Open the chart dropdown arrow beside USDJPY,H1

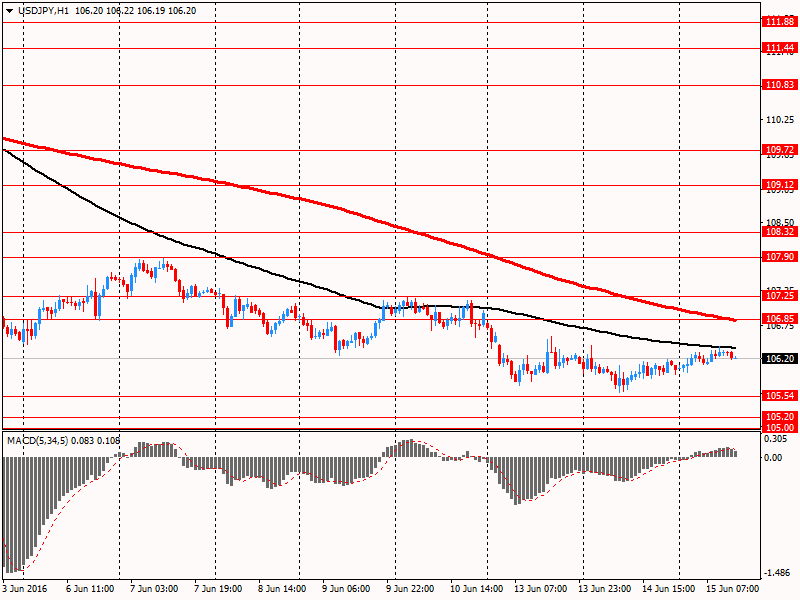point(9,11)
